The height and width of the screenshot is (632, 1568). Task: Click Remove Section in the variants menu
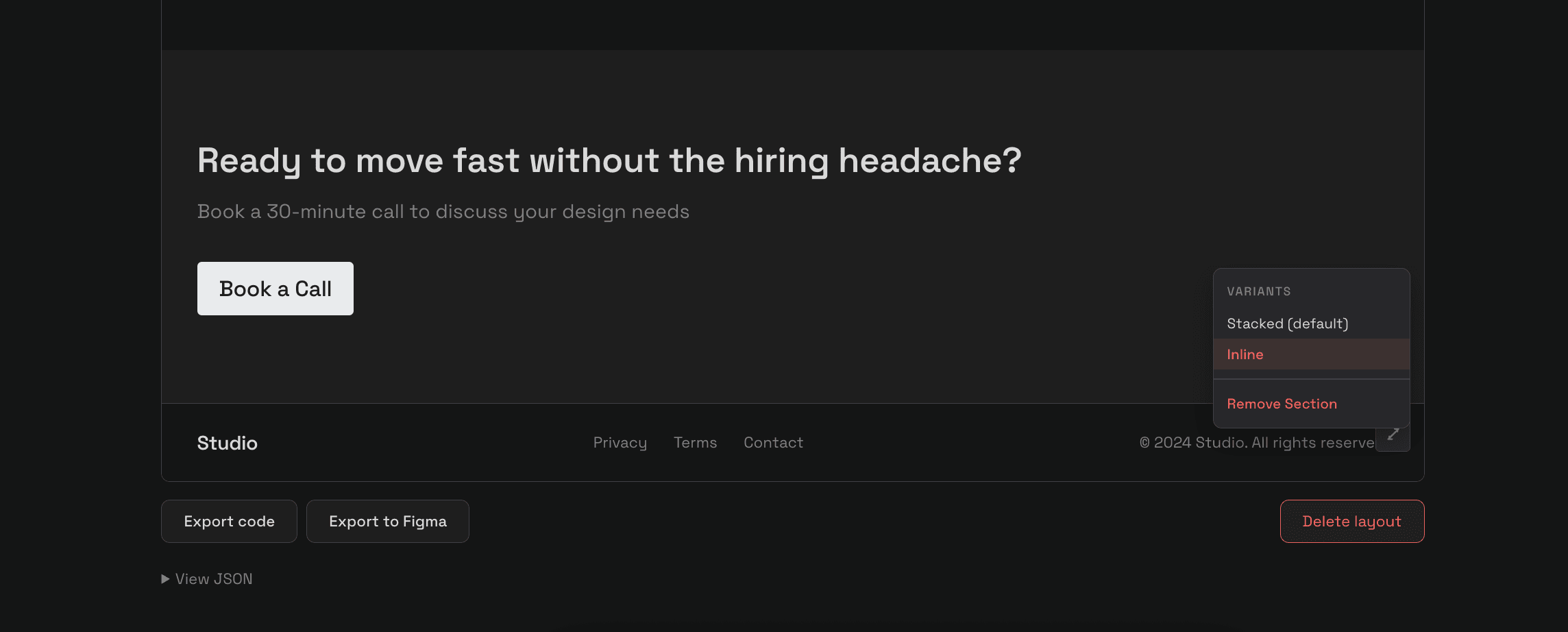(x=1282, y=404)
